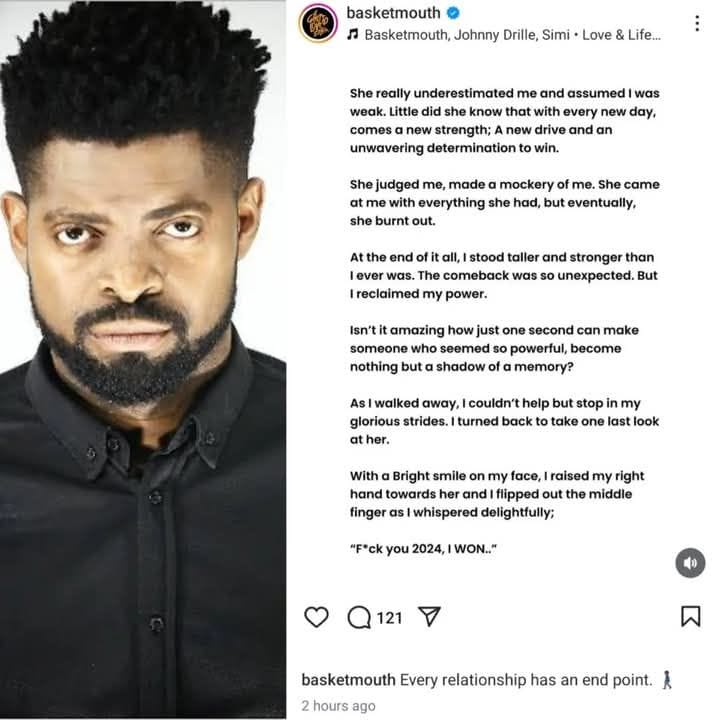Tap the blue verified badge beside basketmouth
The image size is (720, 720).
pos(453,13)
